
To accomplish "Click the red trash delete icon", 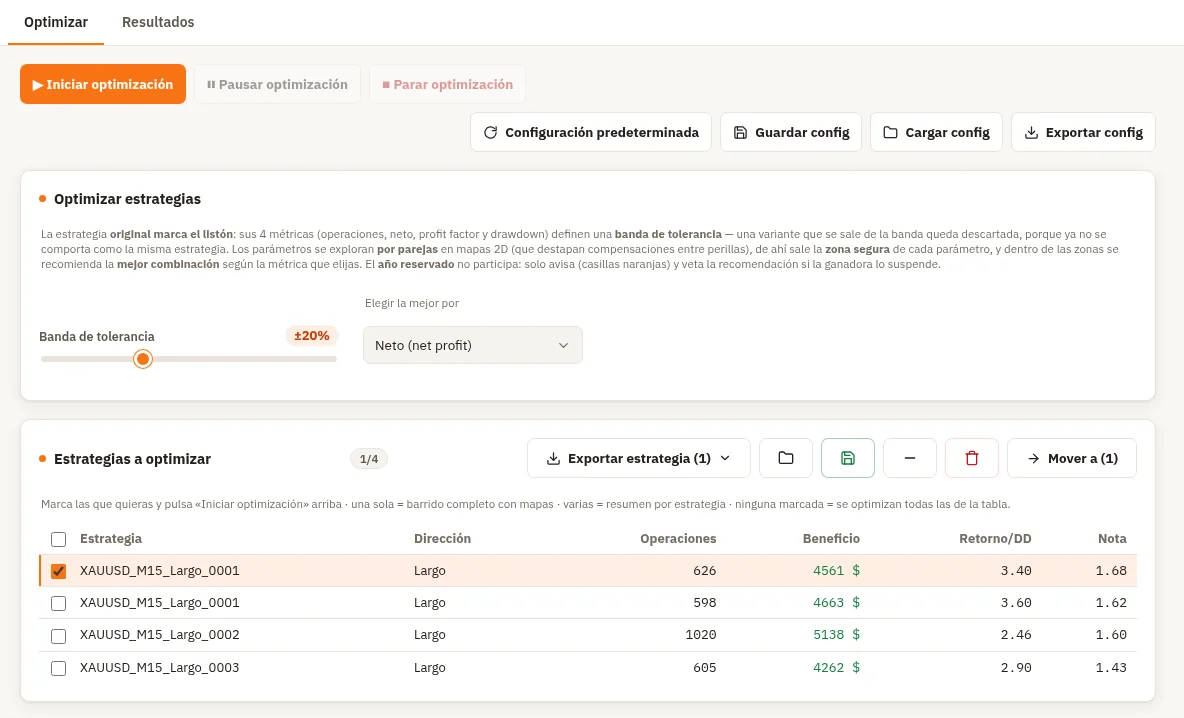I will [971, 458].
